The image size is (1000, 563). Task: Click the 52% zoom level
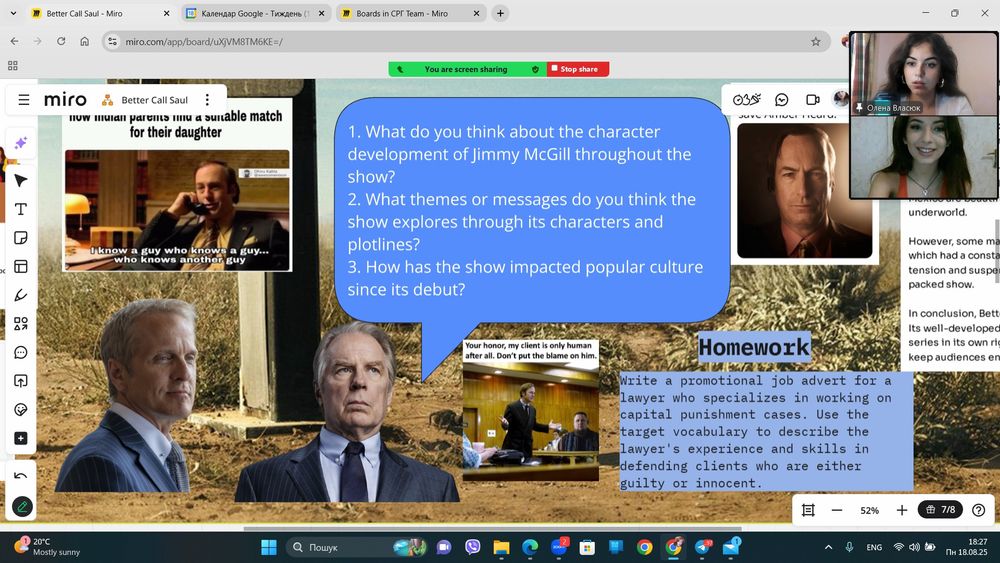(869, 511)
